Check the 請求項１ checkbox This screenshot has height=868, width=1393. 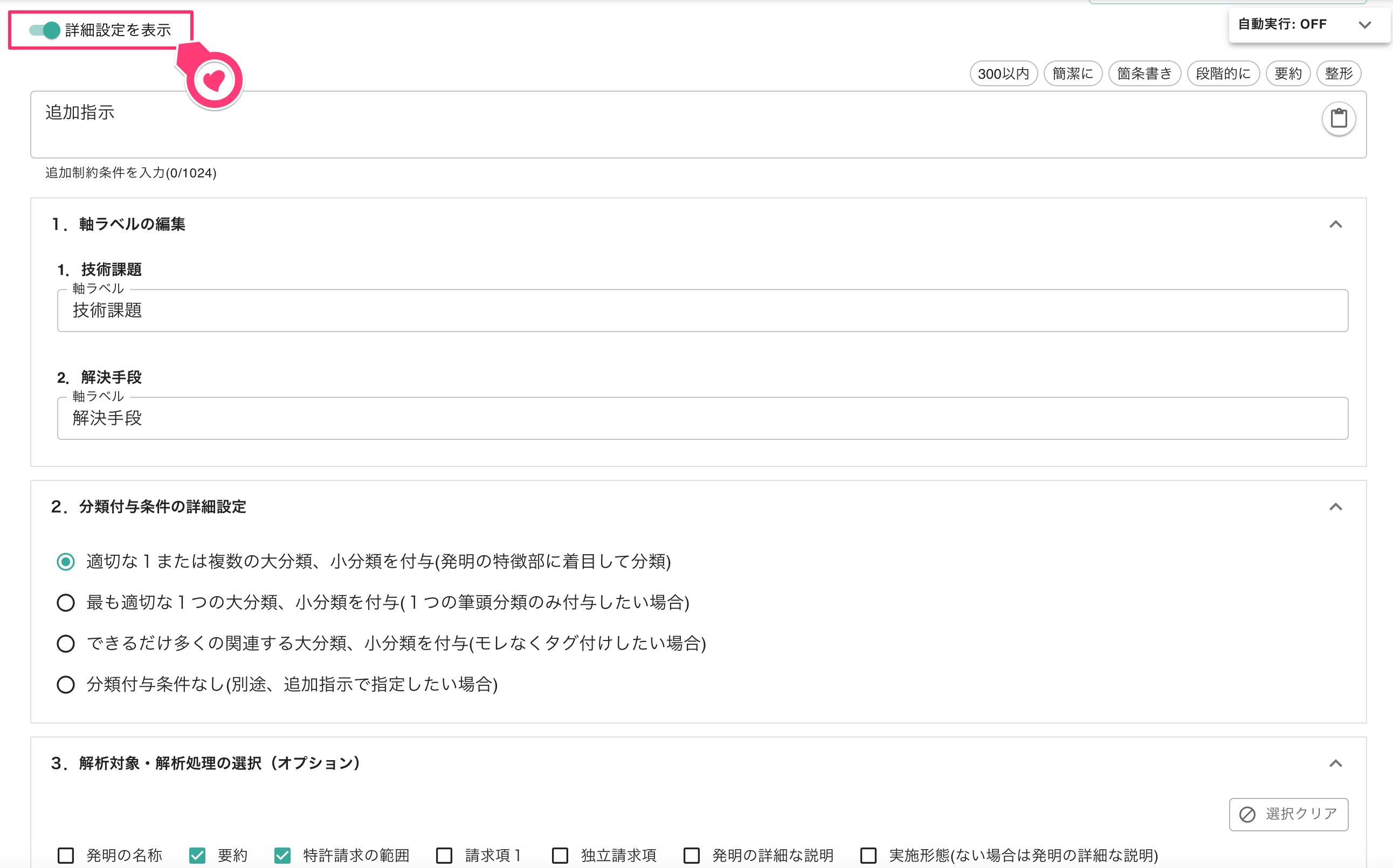444,856
